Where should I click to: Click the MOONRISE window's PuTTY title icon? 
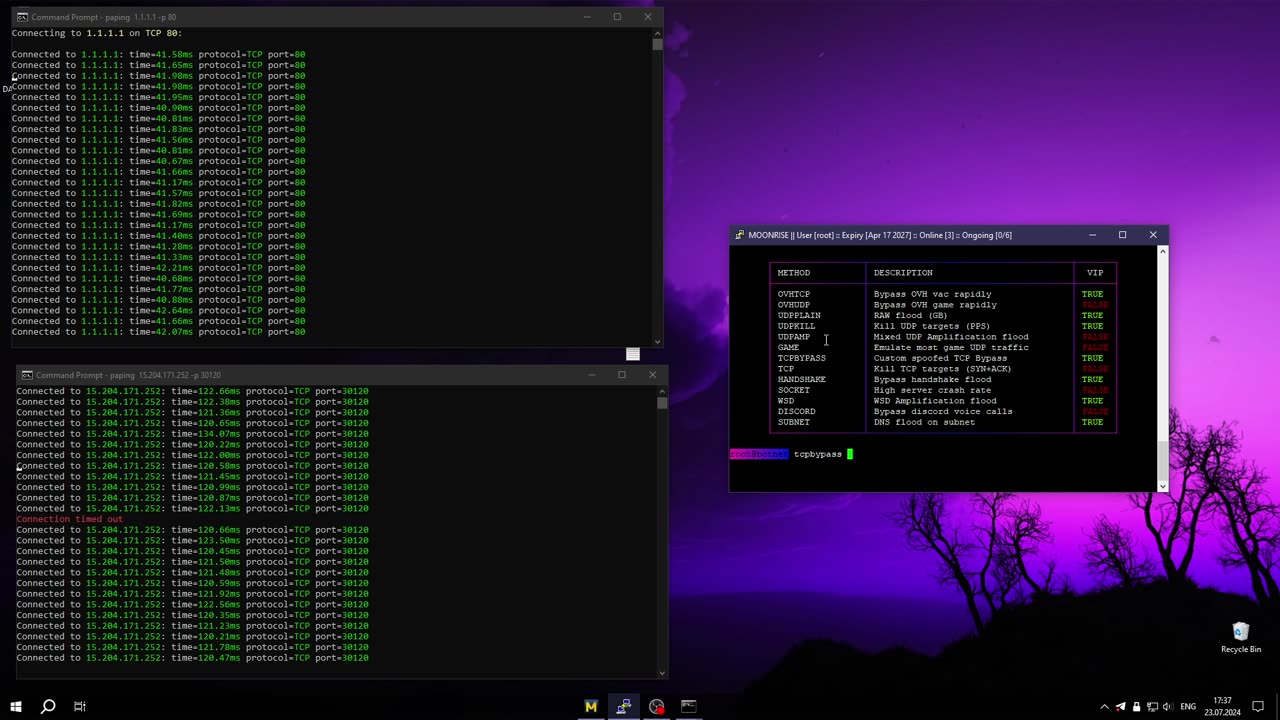[x=740, y=235]
